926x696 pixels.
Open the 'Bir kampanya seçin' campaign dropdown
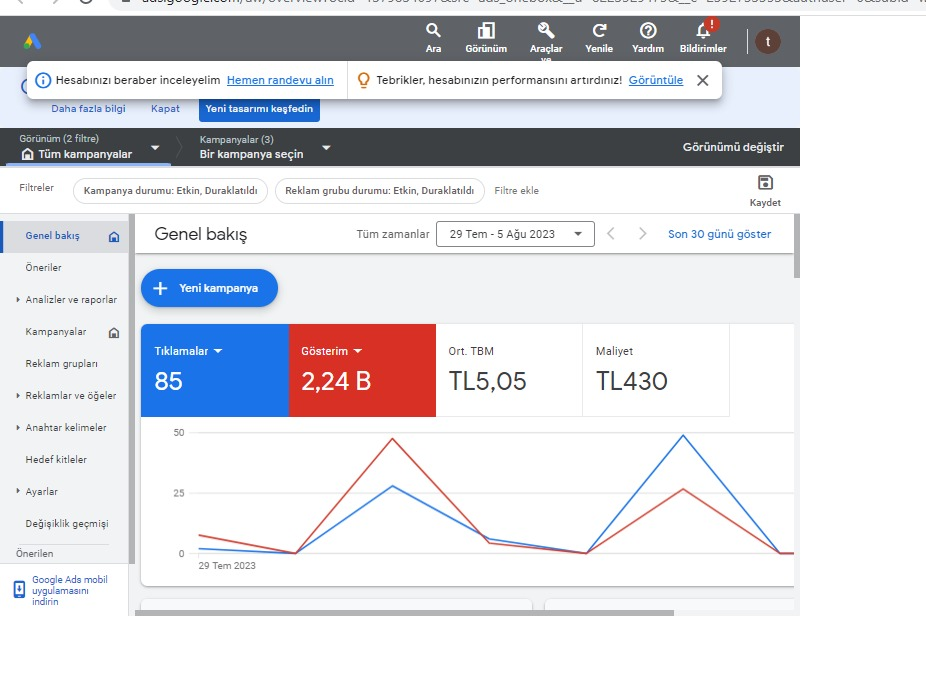325,148
